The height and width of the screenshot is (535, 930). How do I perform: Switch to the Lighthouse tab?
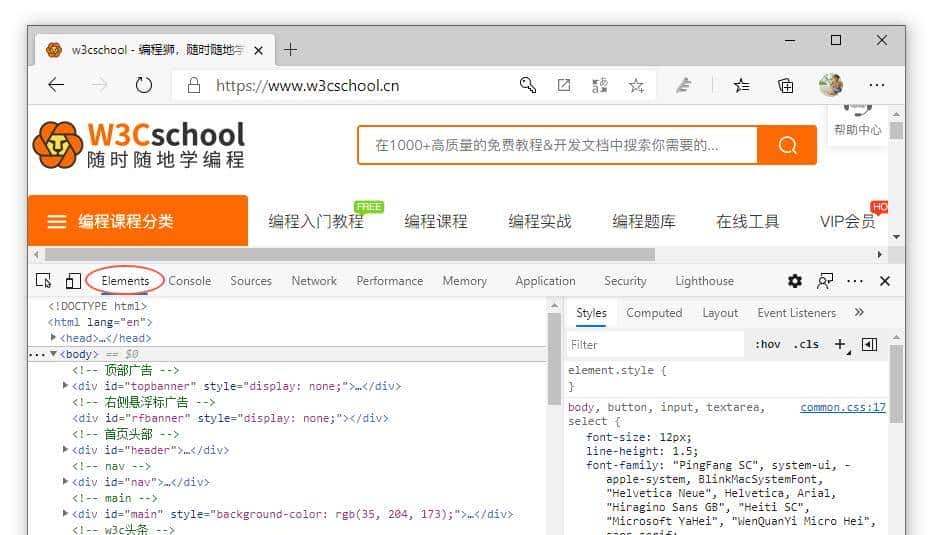[x=705, y=281]
